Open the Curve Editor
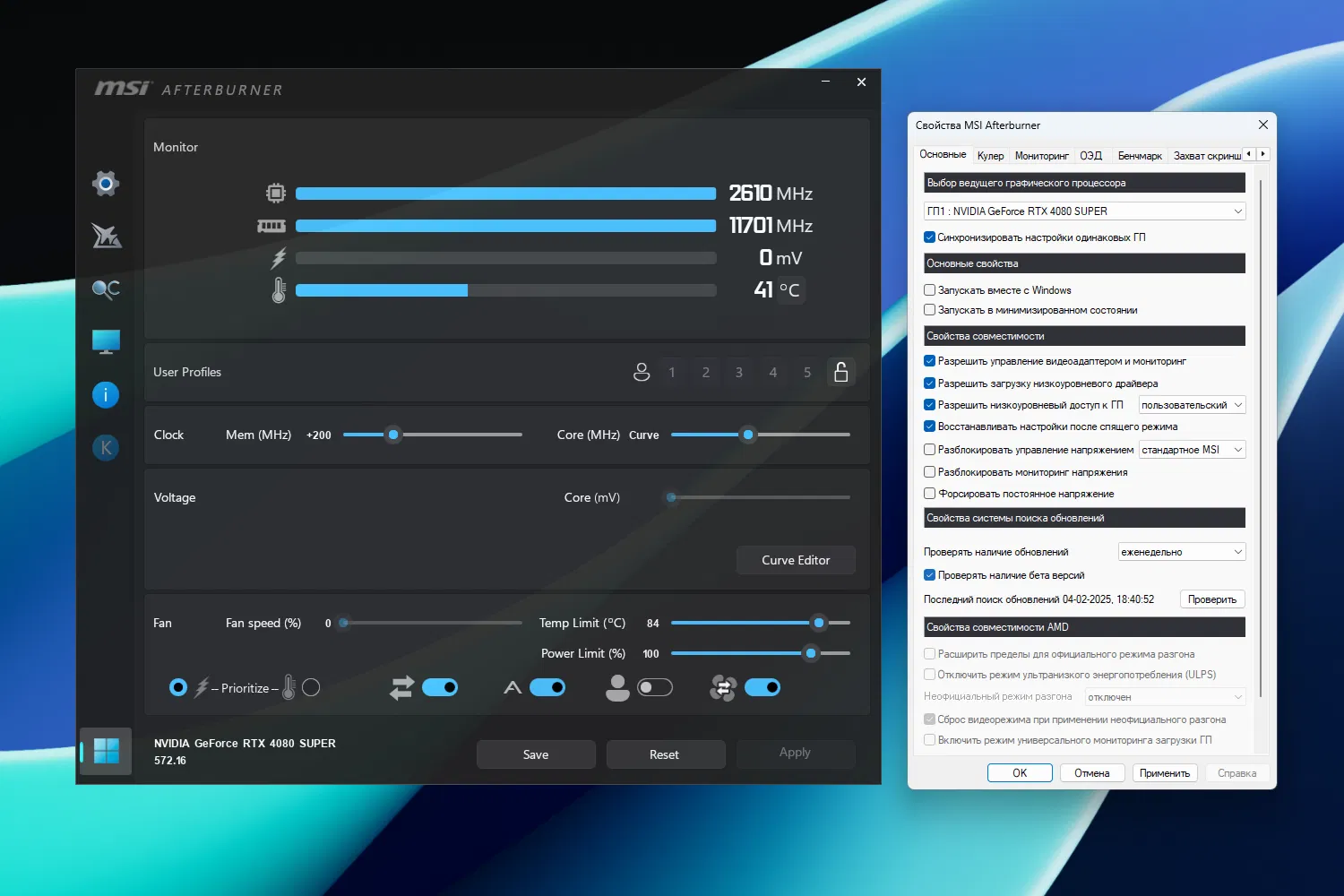The image size is (1344, 896). point(796,560)
